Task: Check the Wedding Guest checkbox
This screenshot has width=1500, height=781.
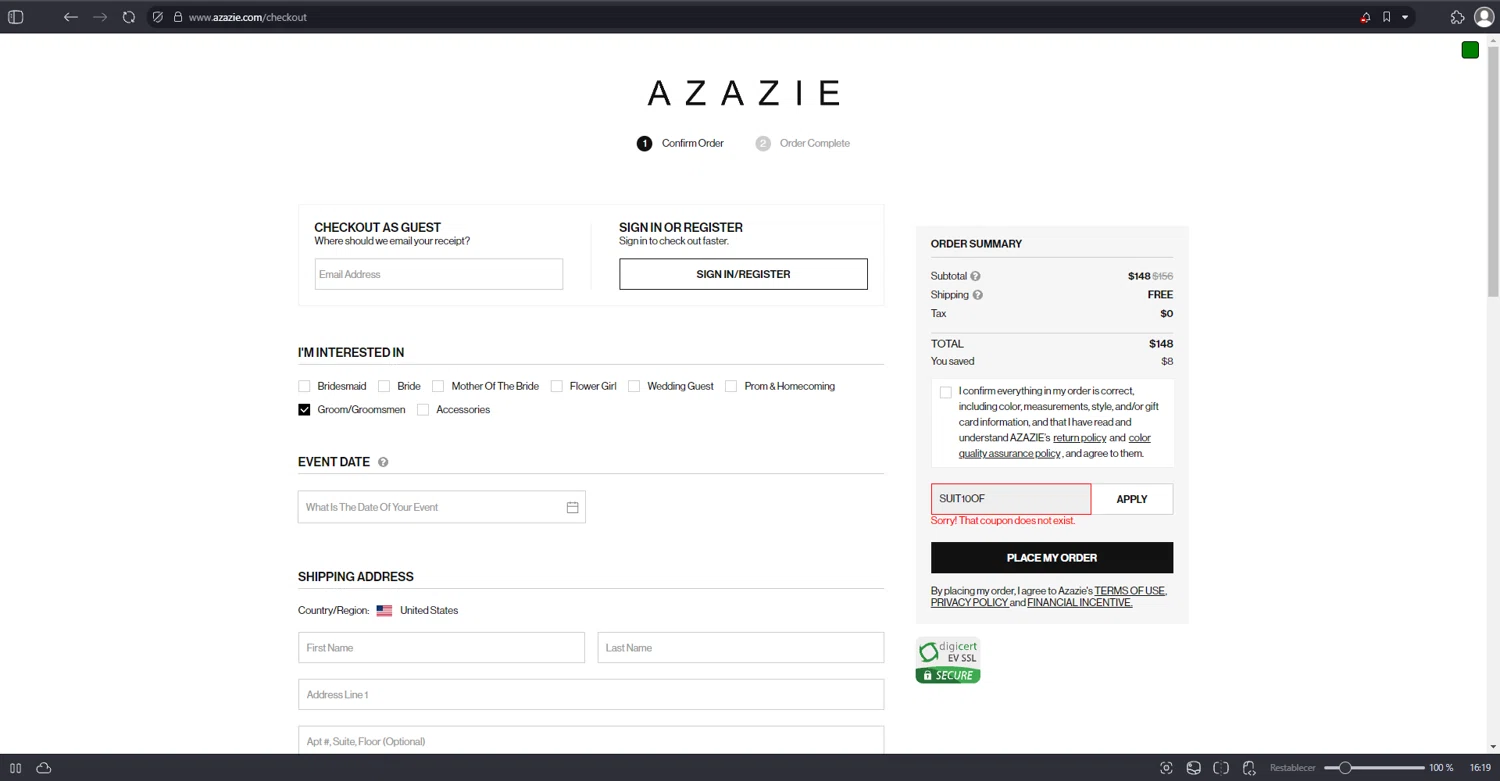Action: tap(634, 386)
